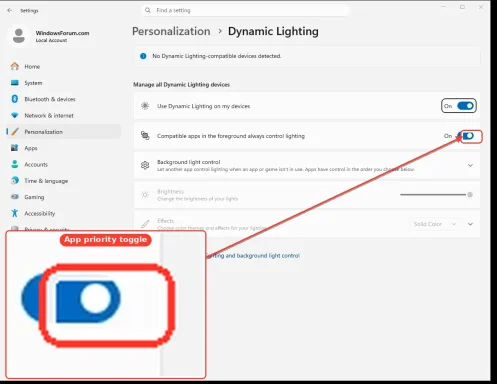Go back to Personalization breadcrumb

click(x=171, y=31)
